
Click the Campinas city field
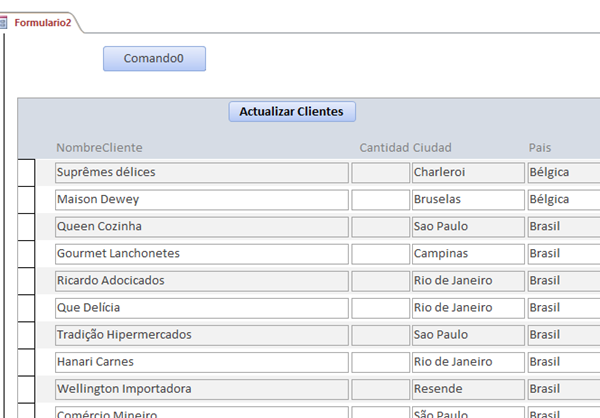point(467,253)
